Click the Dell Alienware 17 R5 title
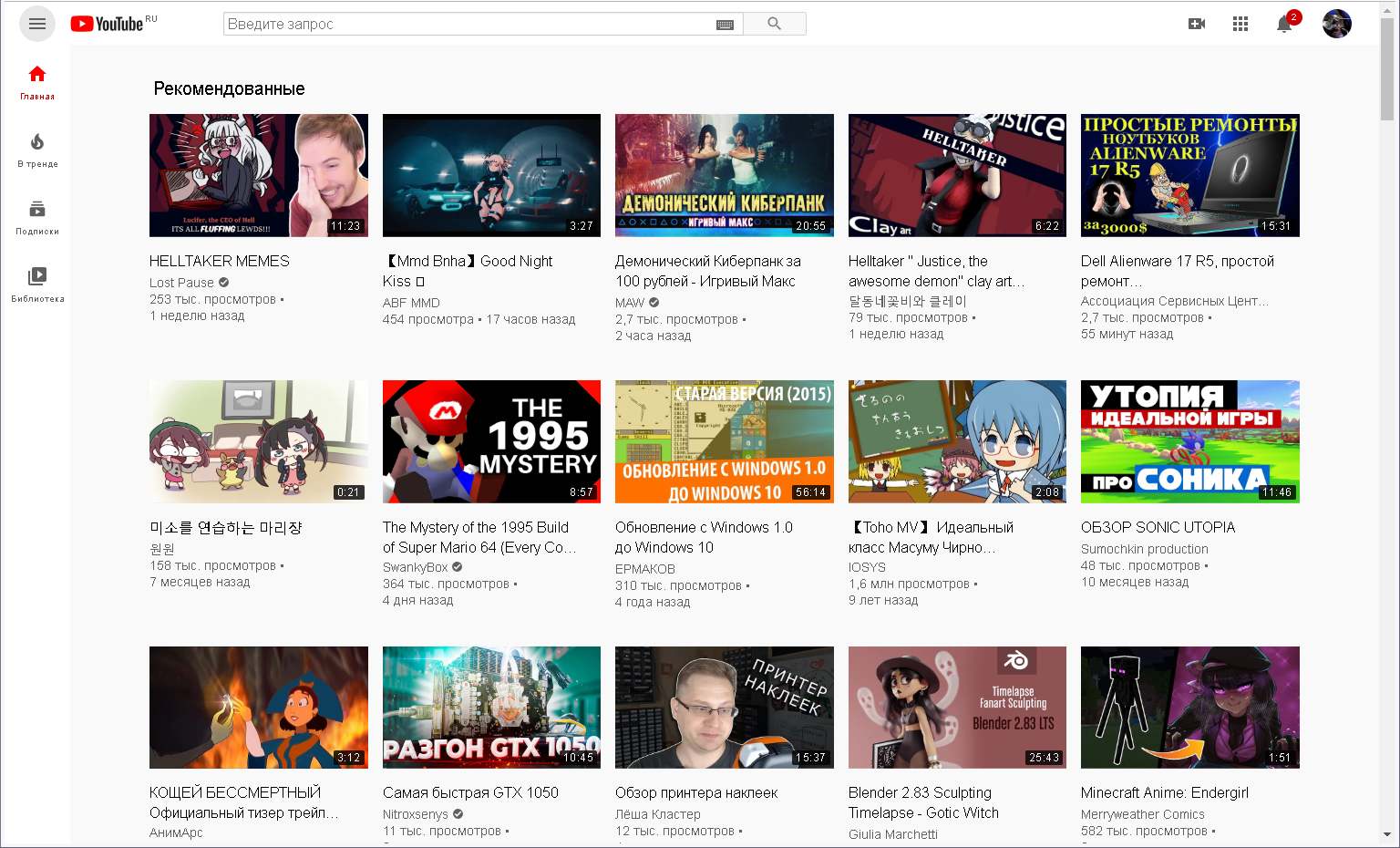1400x848 pixels. coord(1178,271)
